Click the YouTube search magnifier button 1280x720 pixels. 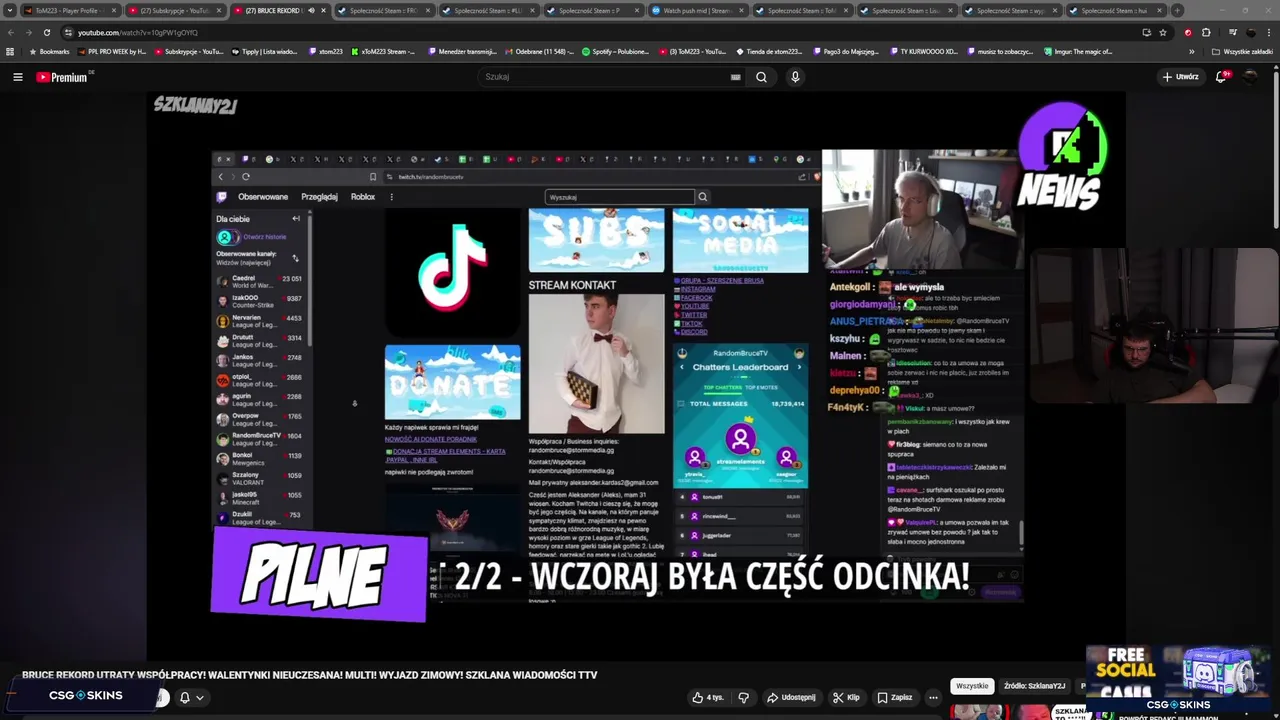761,77
